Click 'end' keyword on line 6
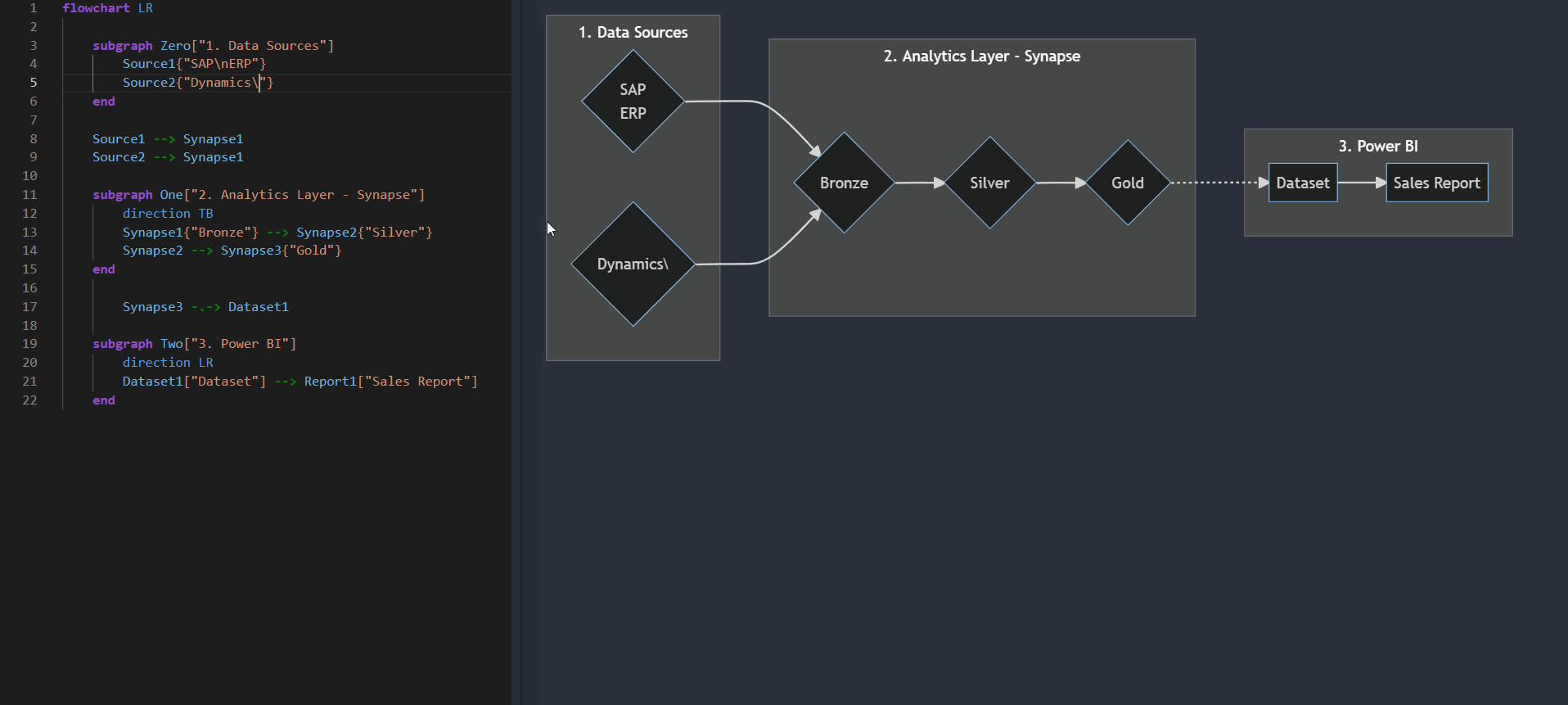This screenshot has width=1568, height=705. (x=104, y=102)
